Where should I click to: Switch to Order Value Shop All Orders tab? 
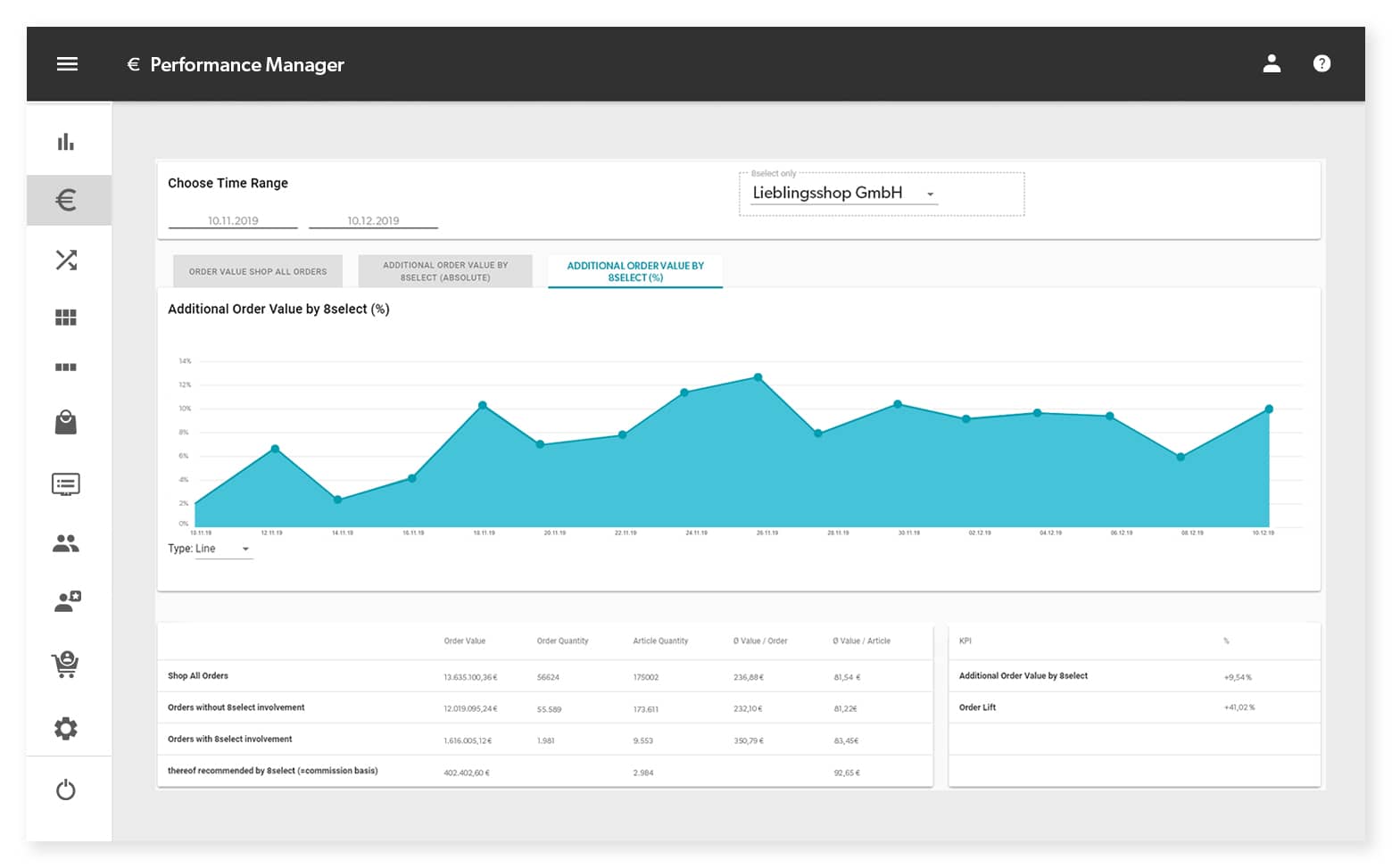258,271
